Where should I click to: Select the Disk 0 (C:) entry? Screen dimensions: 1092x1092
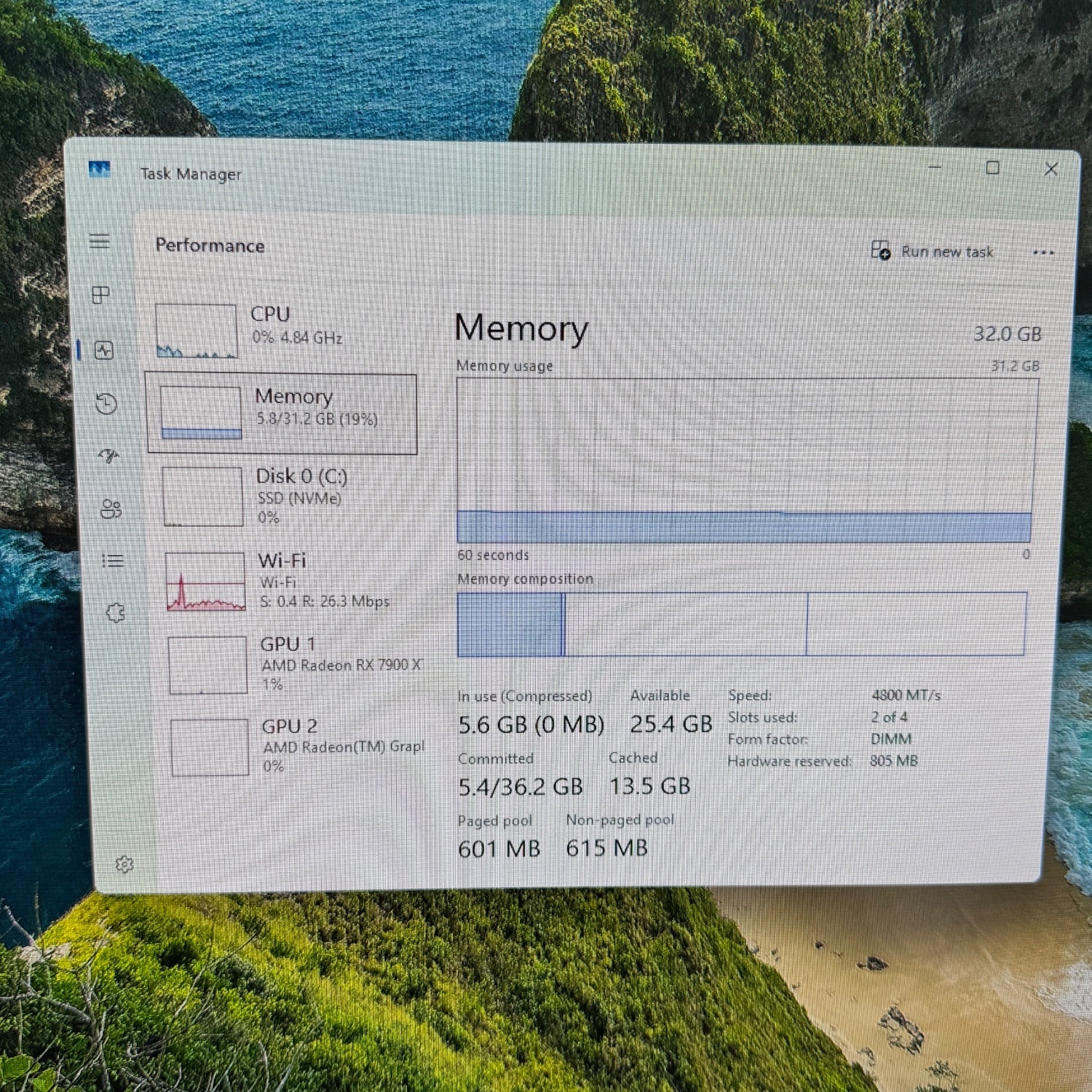point(285,496)
